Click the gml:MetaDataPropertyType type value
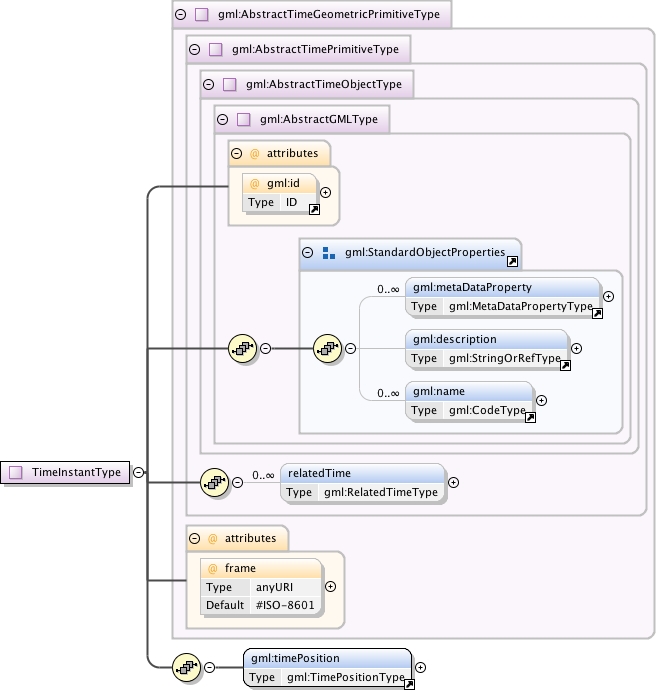This screenshot has width=656, height=692. (520, 306)
